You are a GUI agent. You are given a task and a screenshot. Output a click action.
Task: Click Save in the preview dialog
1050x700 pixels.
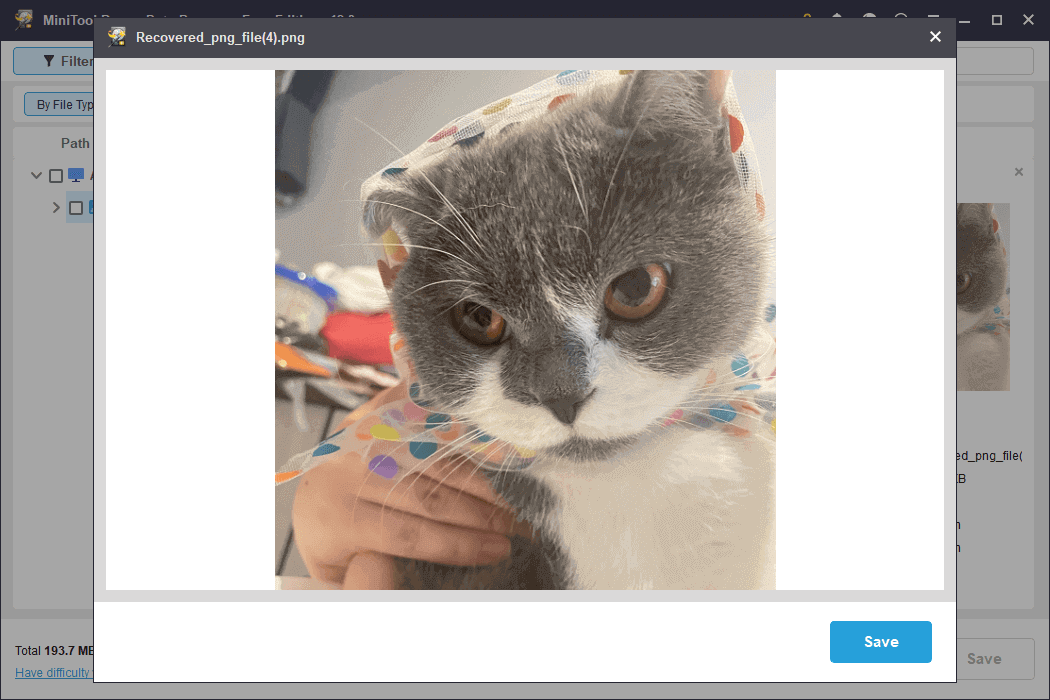pyautogui.click(x=880, y=641)
